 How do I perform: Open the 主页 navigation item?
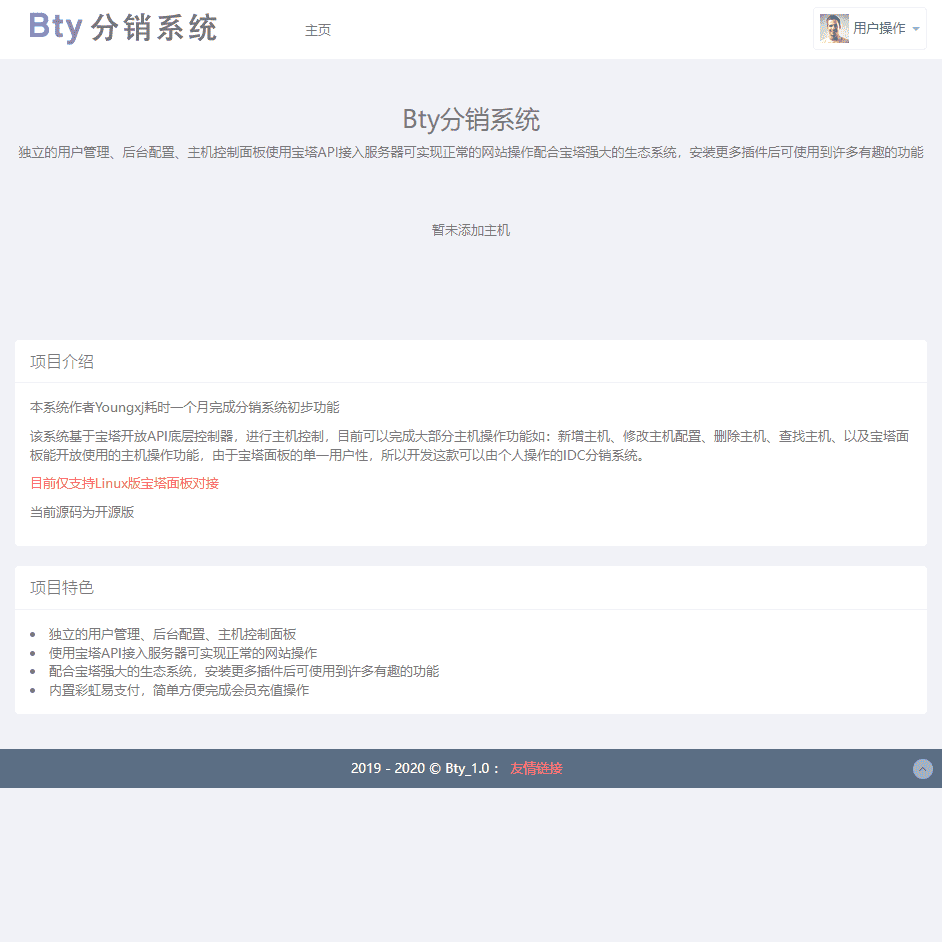tap(318, 30)
